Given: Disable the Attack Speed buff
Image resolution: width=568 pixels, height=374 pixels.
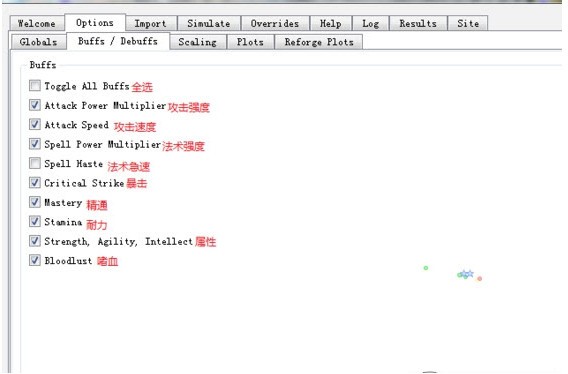Looking at the screenshot, I should pos(35,124).
